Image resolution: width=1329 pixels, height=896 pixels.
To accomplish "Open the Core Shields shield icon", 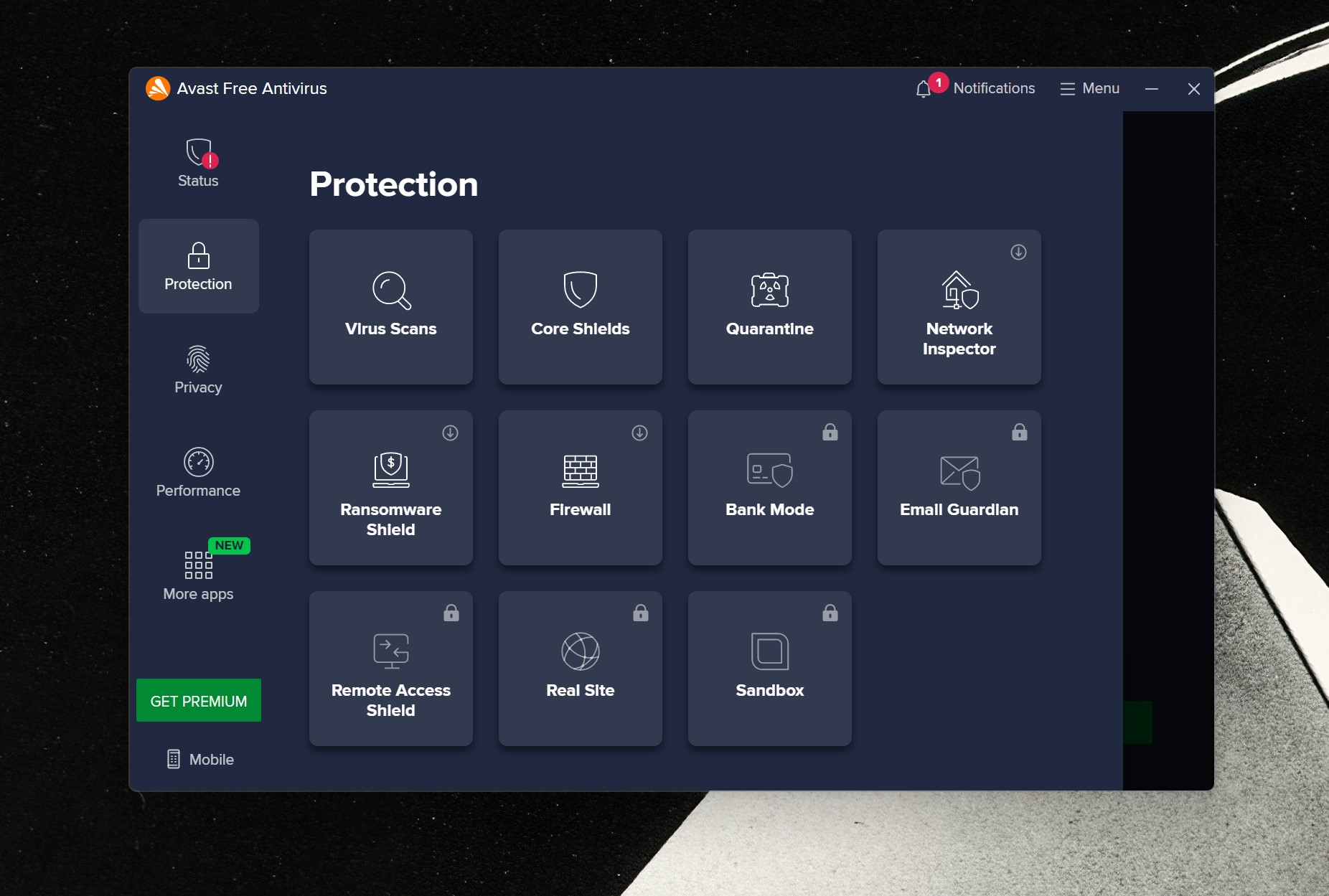I will (581, 289).
